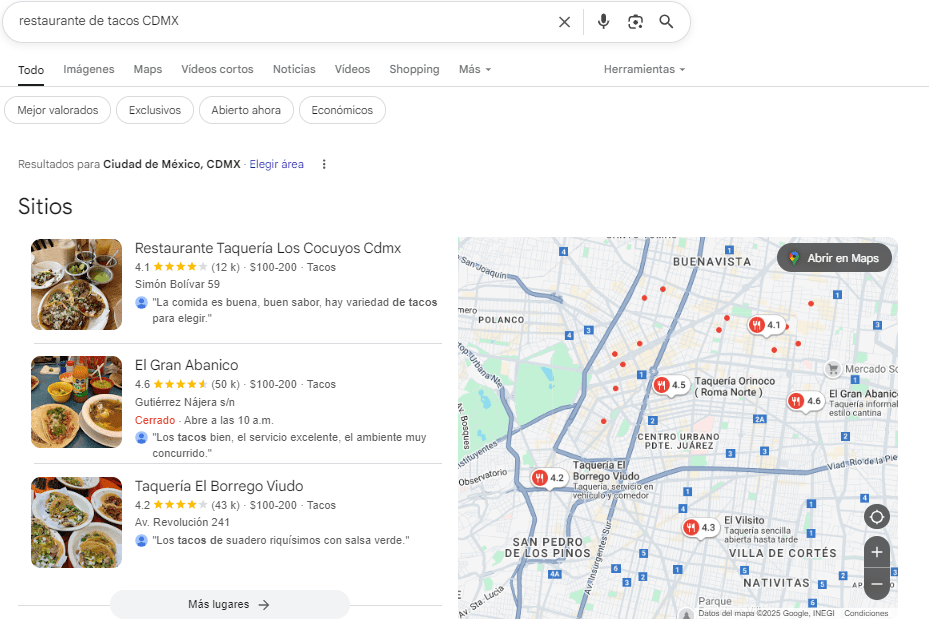
Task: Click the Simón Bolívar 59 address text
Action: tap(177, 284)
